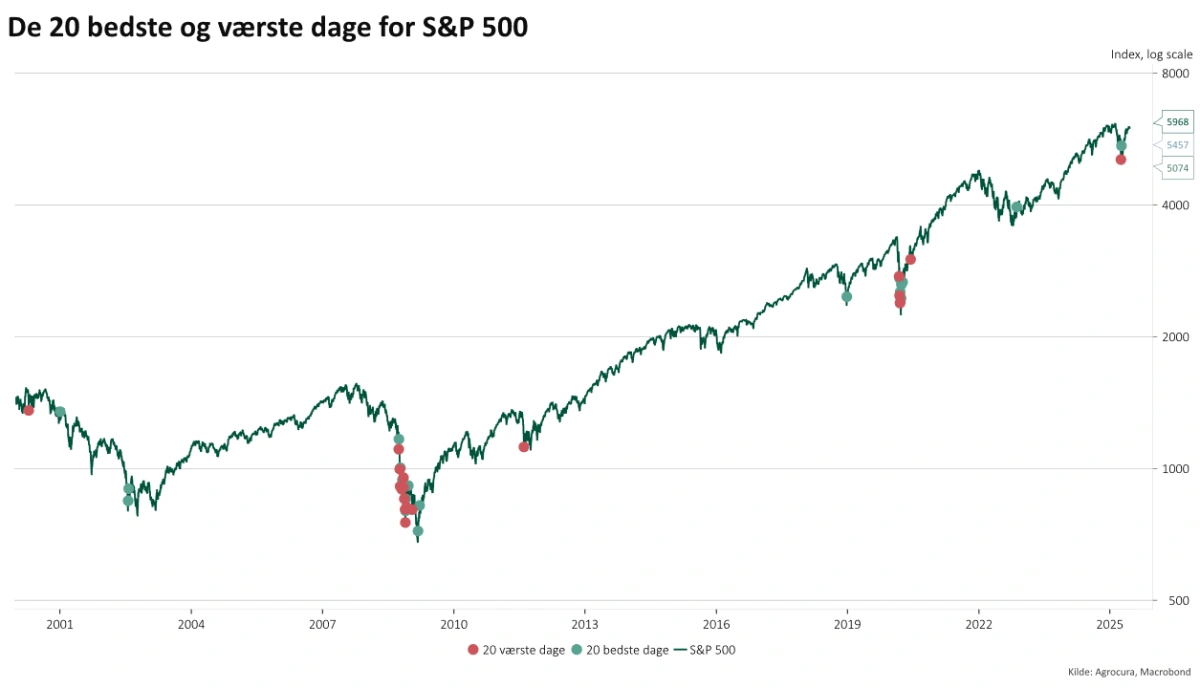The height and width of the screenshot is (688, 1200).
Task: Click the lowest green dot in early 2009
Action: tap(418, 531)
